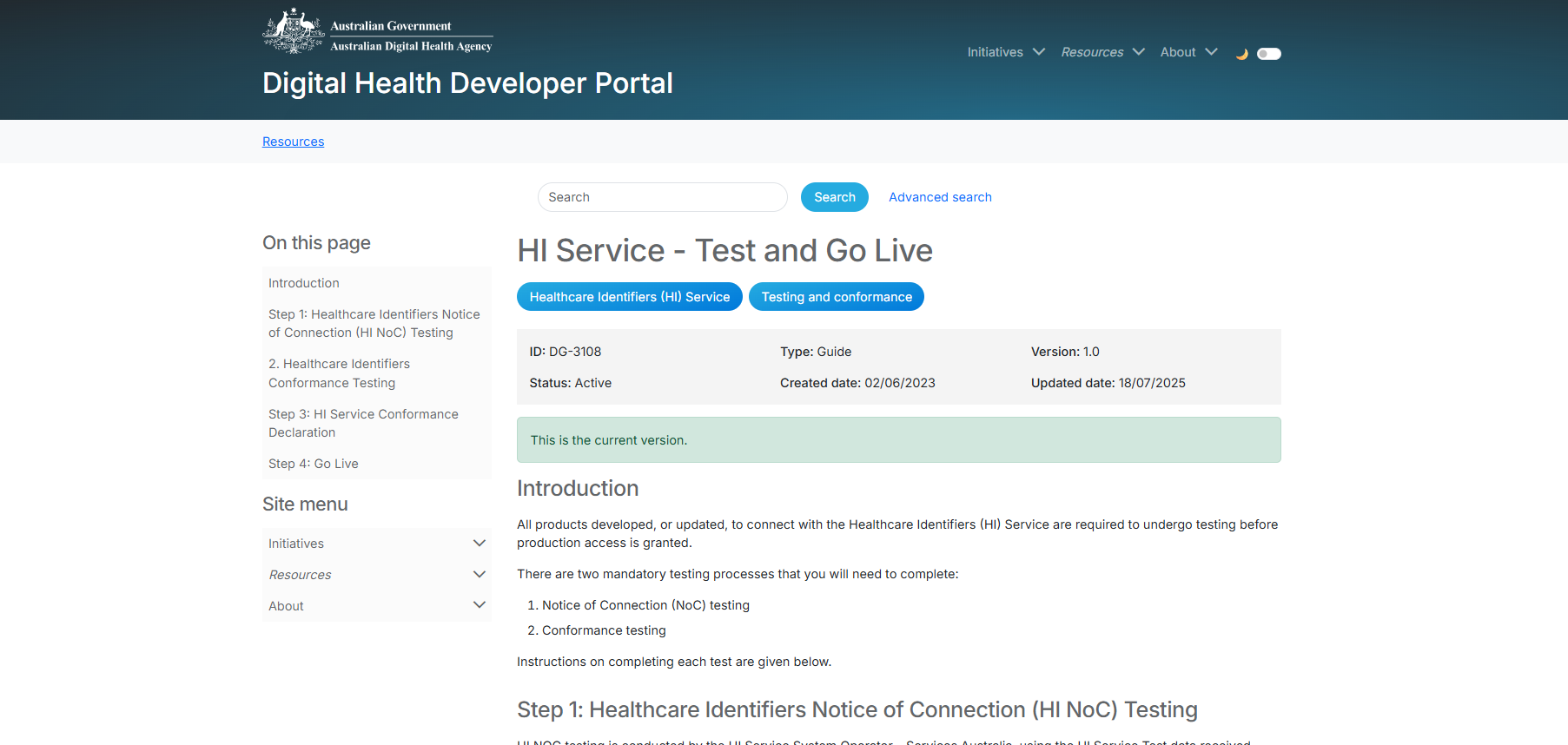Click the 'Type: Guide' text
The image size is (1568, 745).
coord(816,352)
